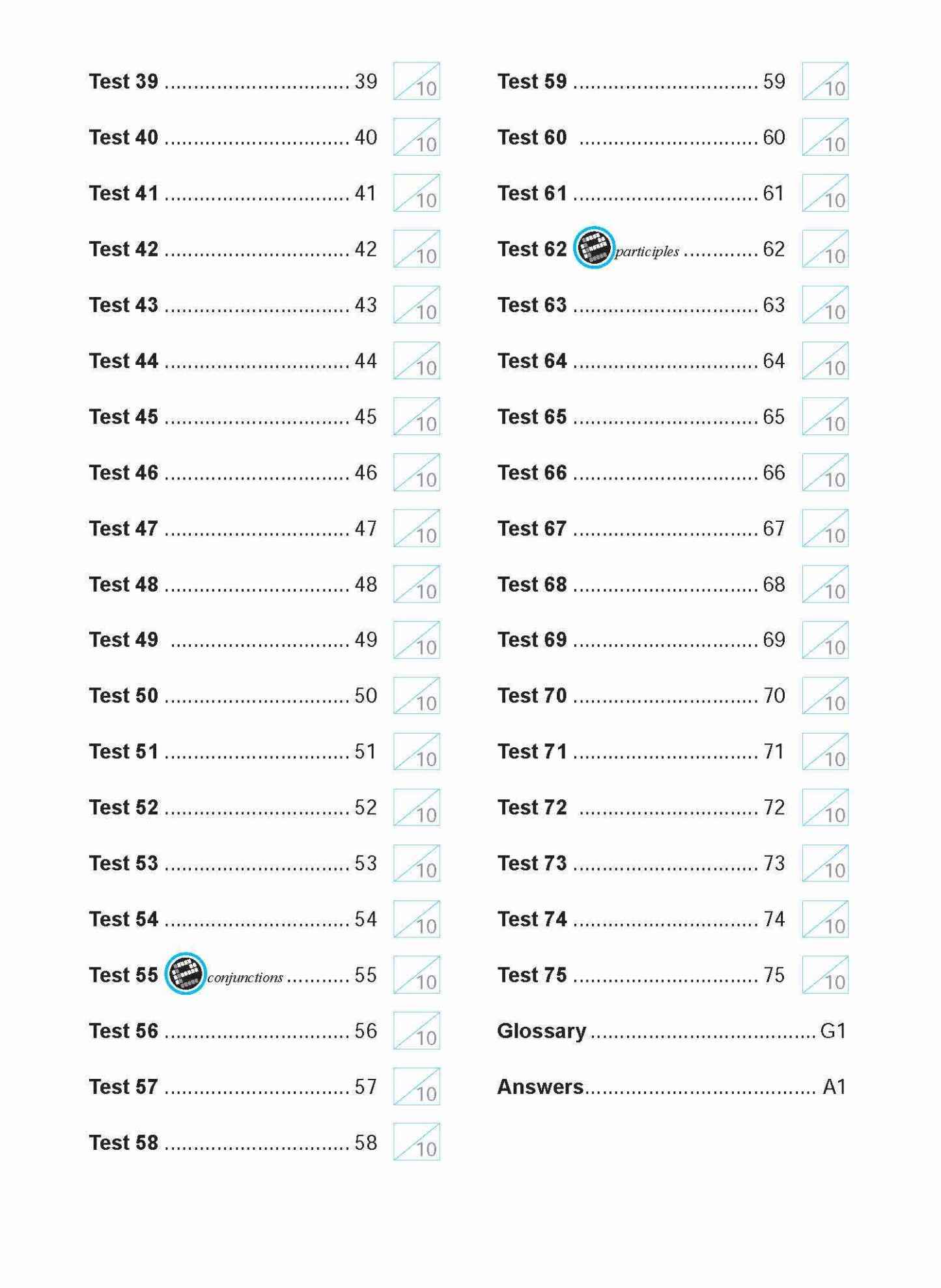Click page number G1 for Glossary

(x=833, y=1031)
